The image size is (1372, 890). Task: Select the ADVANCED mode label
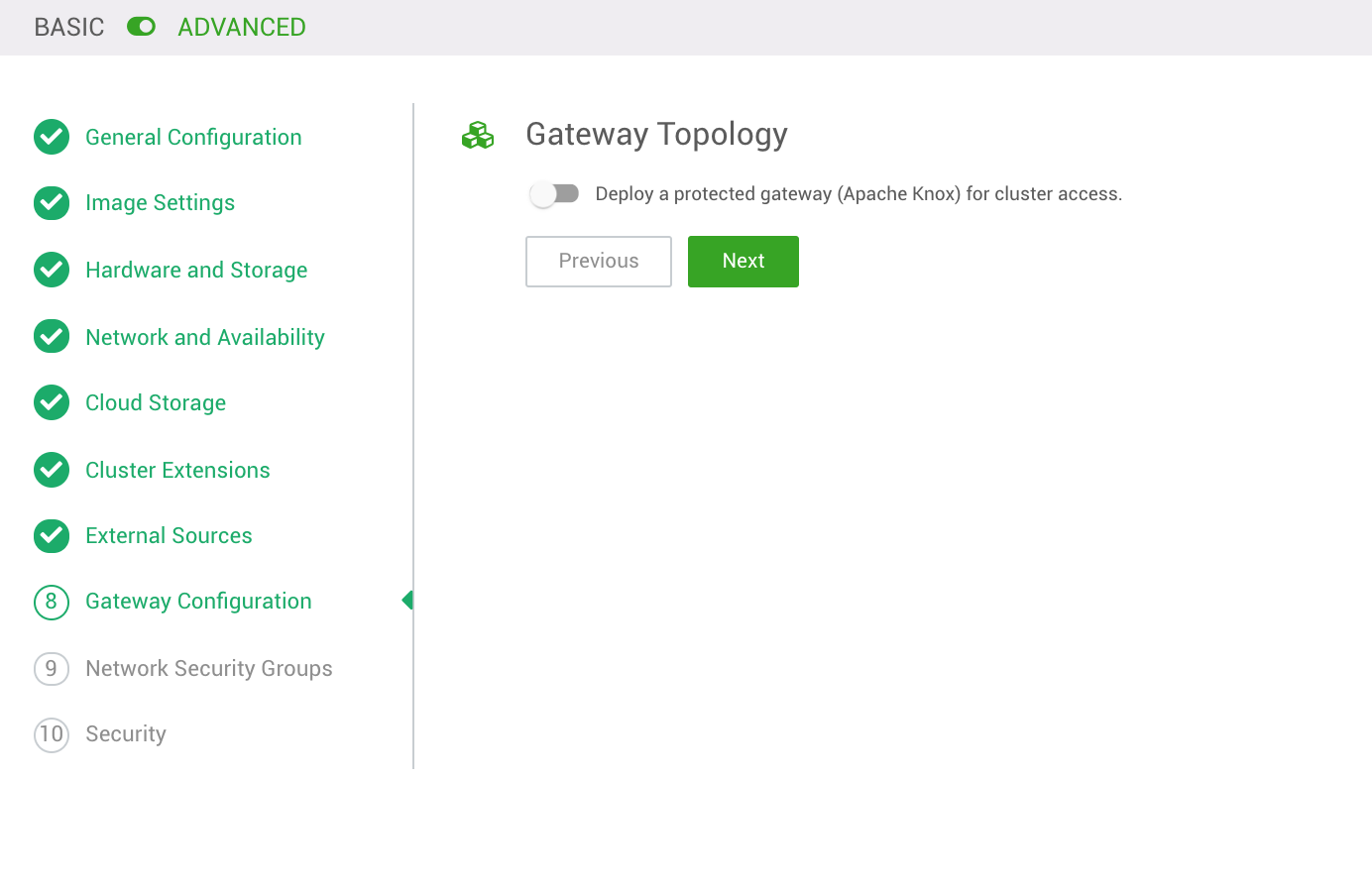pyautogui.click(x=241, y=27)
